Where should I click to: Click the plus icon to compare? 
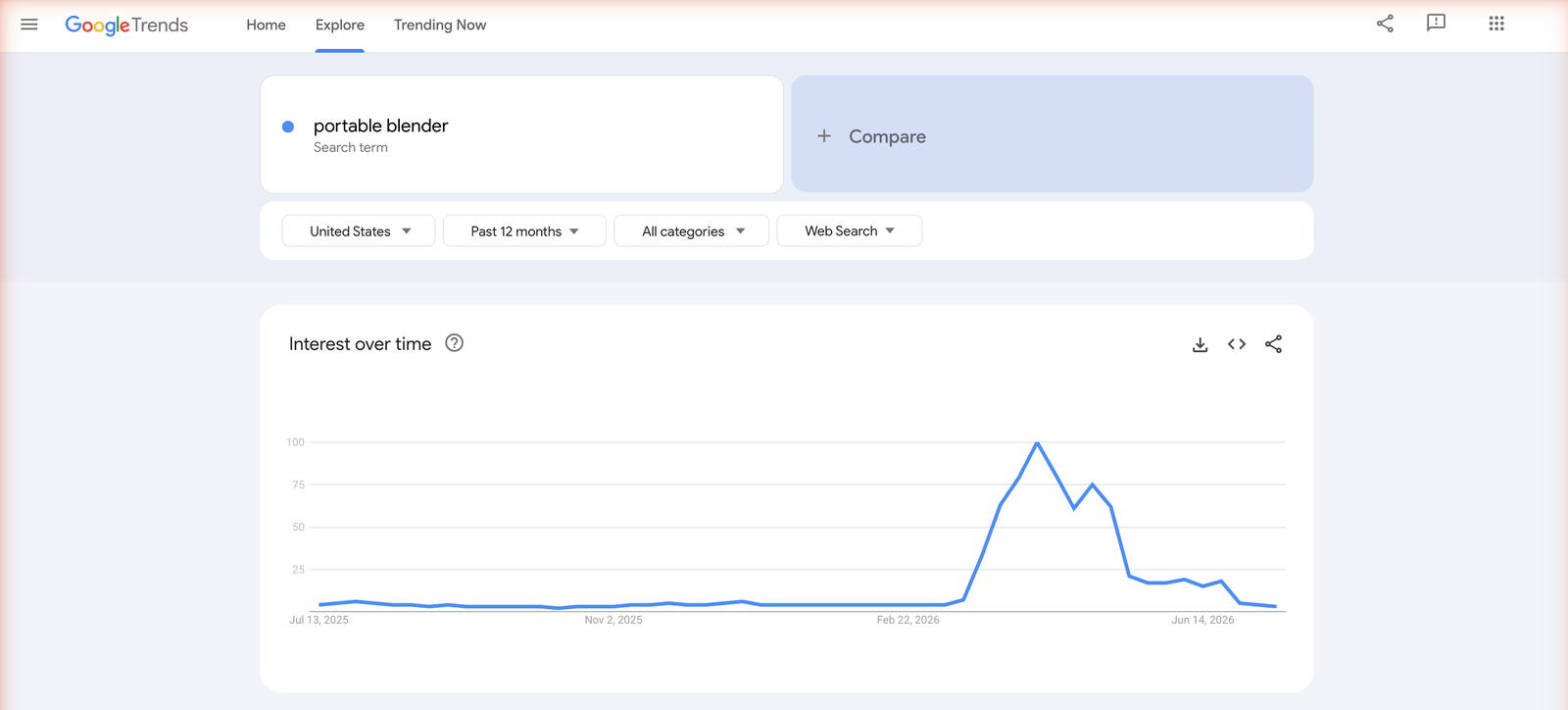coord(824,136)
